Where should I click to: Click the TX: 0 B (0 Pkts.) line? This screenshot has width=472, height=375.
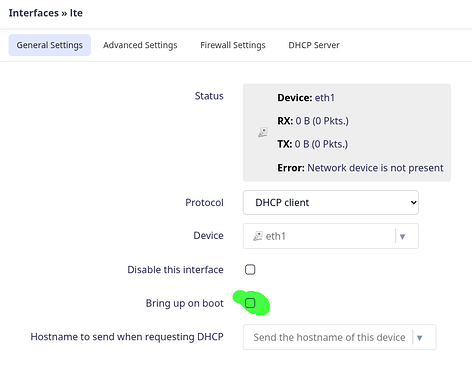(313, 144)
